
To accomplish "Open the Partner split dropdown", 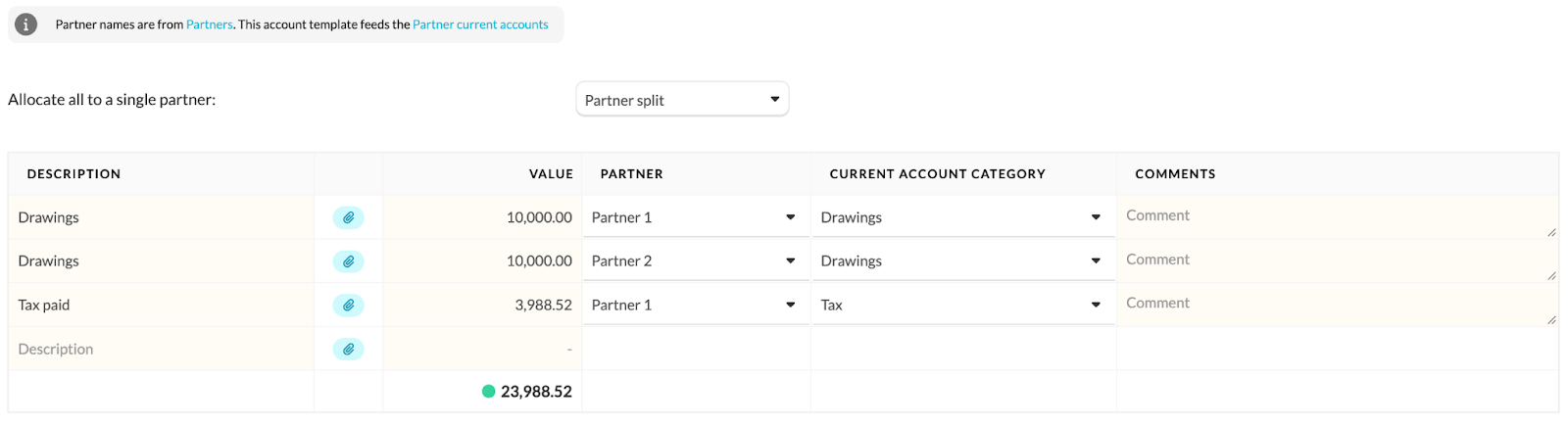I will click(682, 99).
